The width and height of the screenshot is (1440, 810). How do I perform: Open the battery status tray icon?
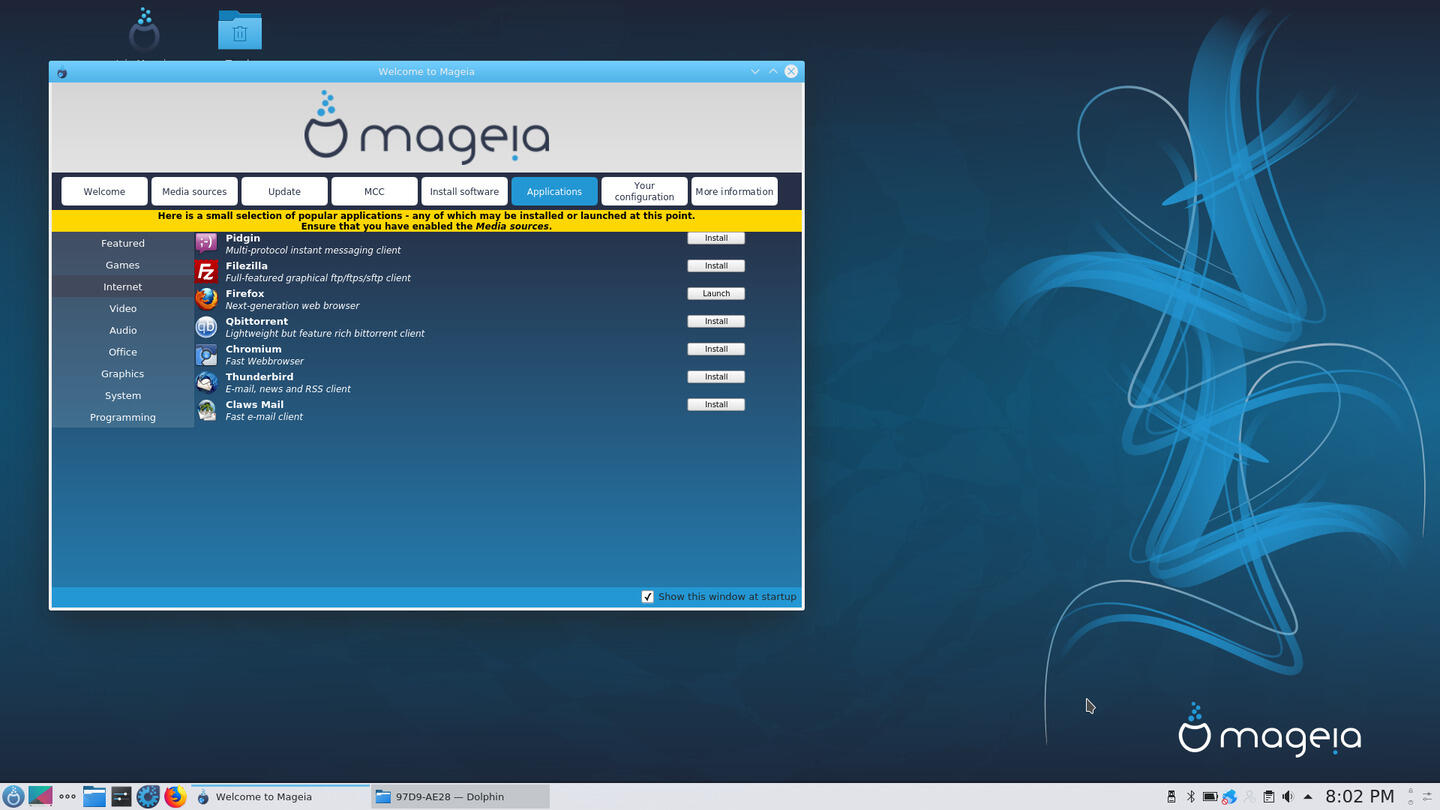pos(1210,797)
